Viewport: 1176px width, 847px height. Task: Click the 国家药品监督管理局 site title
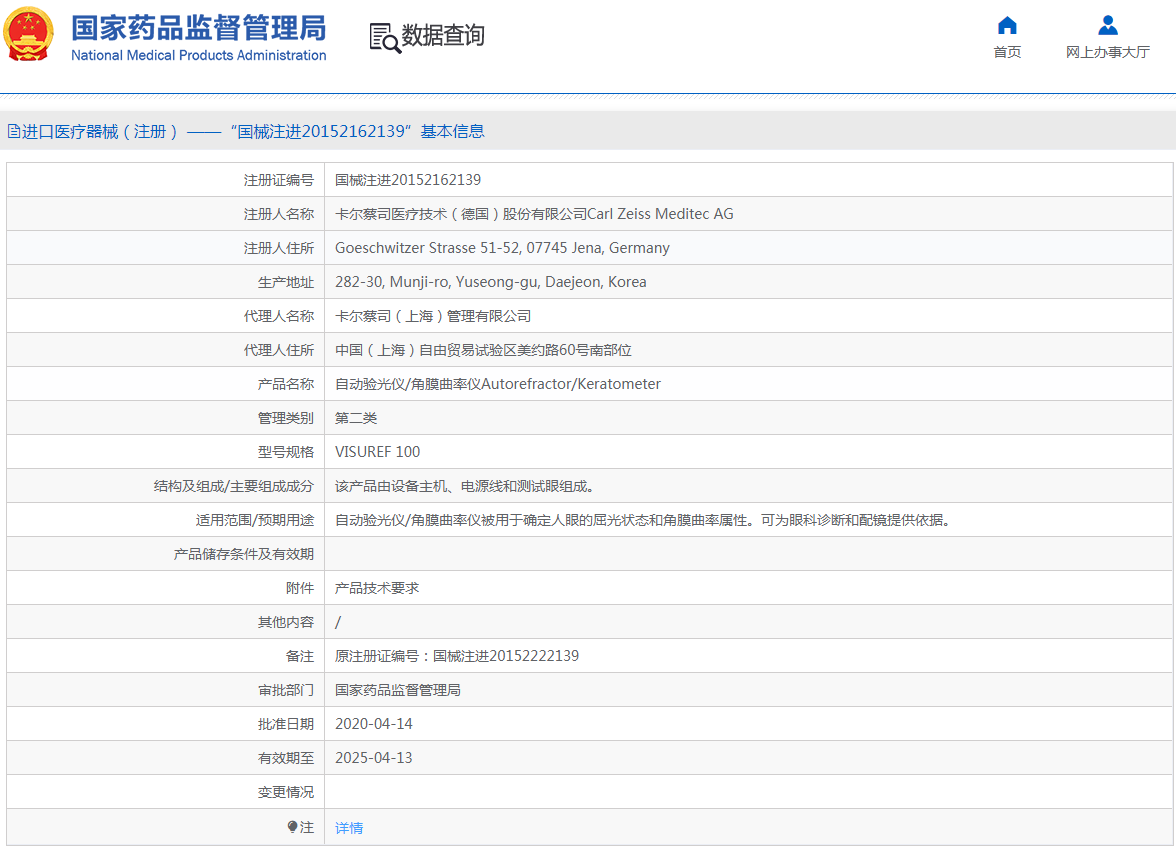[198, 26]
